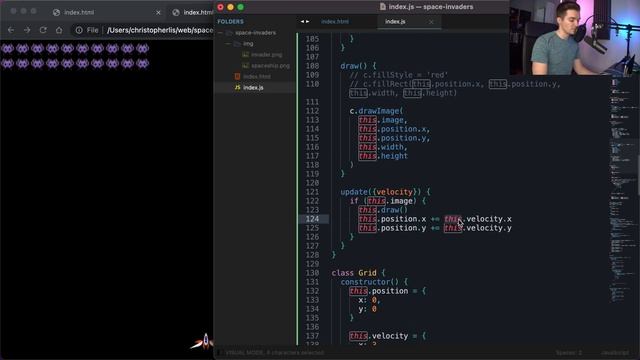Click the image icon beside invader.png
The image size is (640, 360).
click(x=245, y=55)
